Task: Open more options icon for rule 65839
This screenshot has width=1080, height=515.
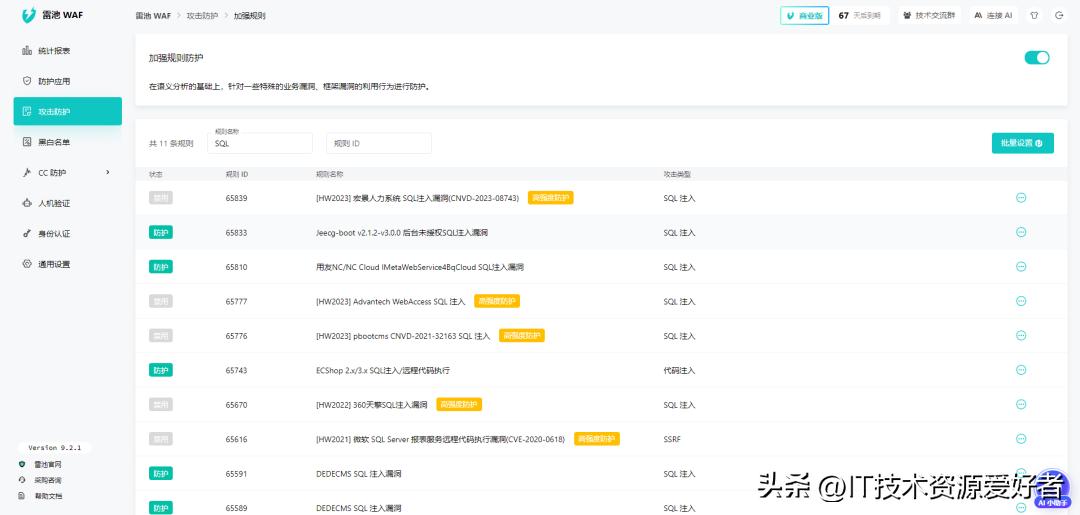Action: (x=1021, y=198)
